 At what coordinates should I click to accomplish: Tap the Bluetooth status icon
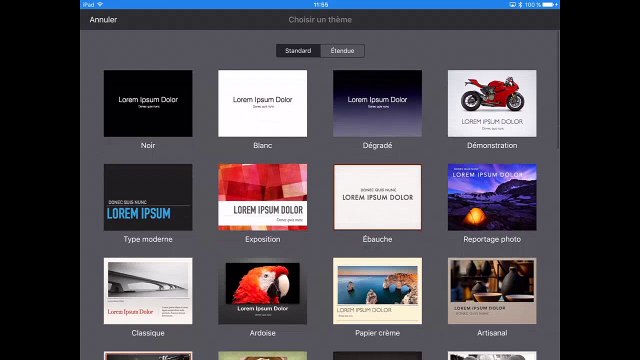point(520,4)
